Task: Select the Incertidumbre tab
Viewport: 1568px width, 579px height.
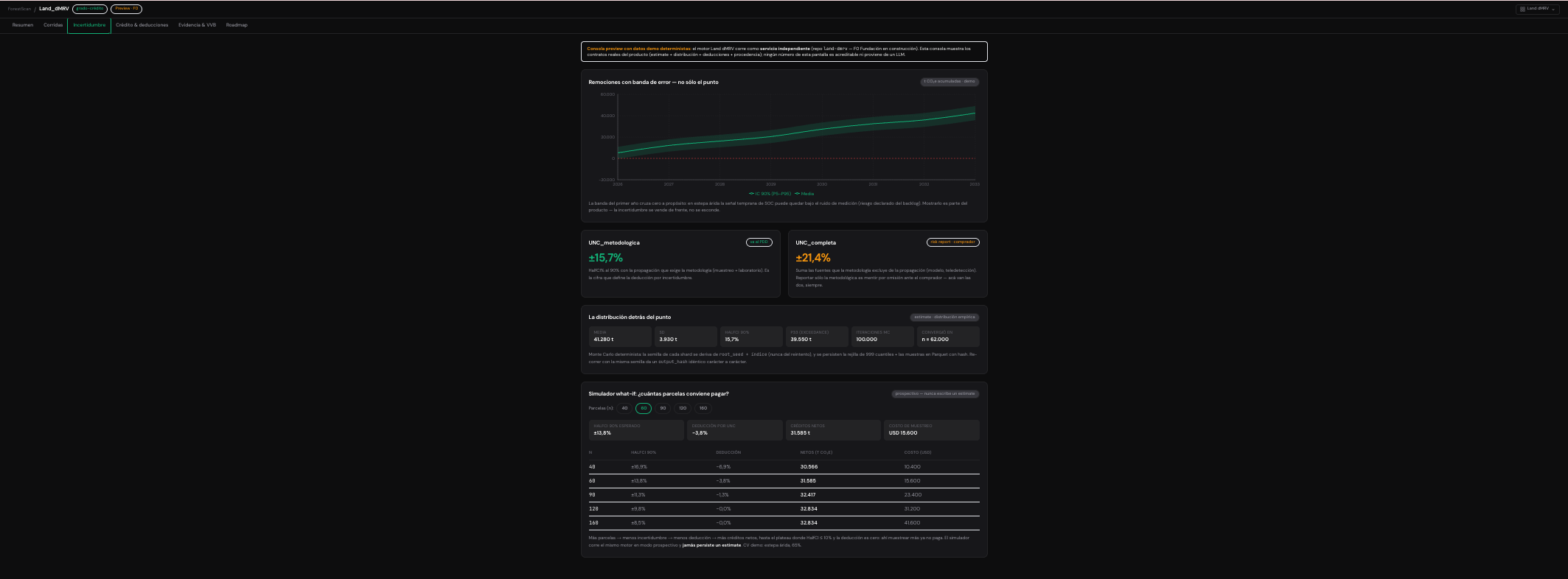Action: pos(89,25)
